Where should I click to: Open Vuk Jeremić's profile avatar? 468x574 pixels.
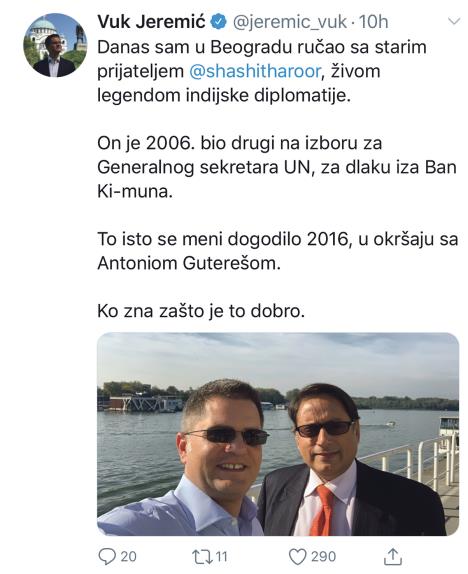click(55, 45)
